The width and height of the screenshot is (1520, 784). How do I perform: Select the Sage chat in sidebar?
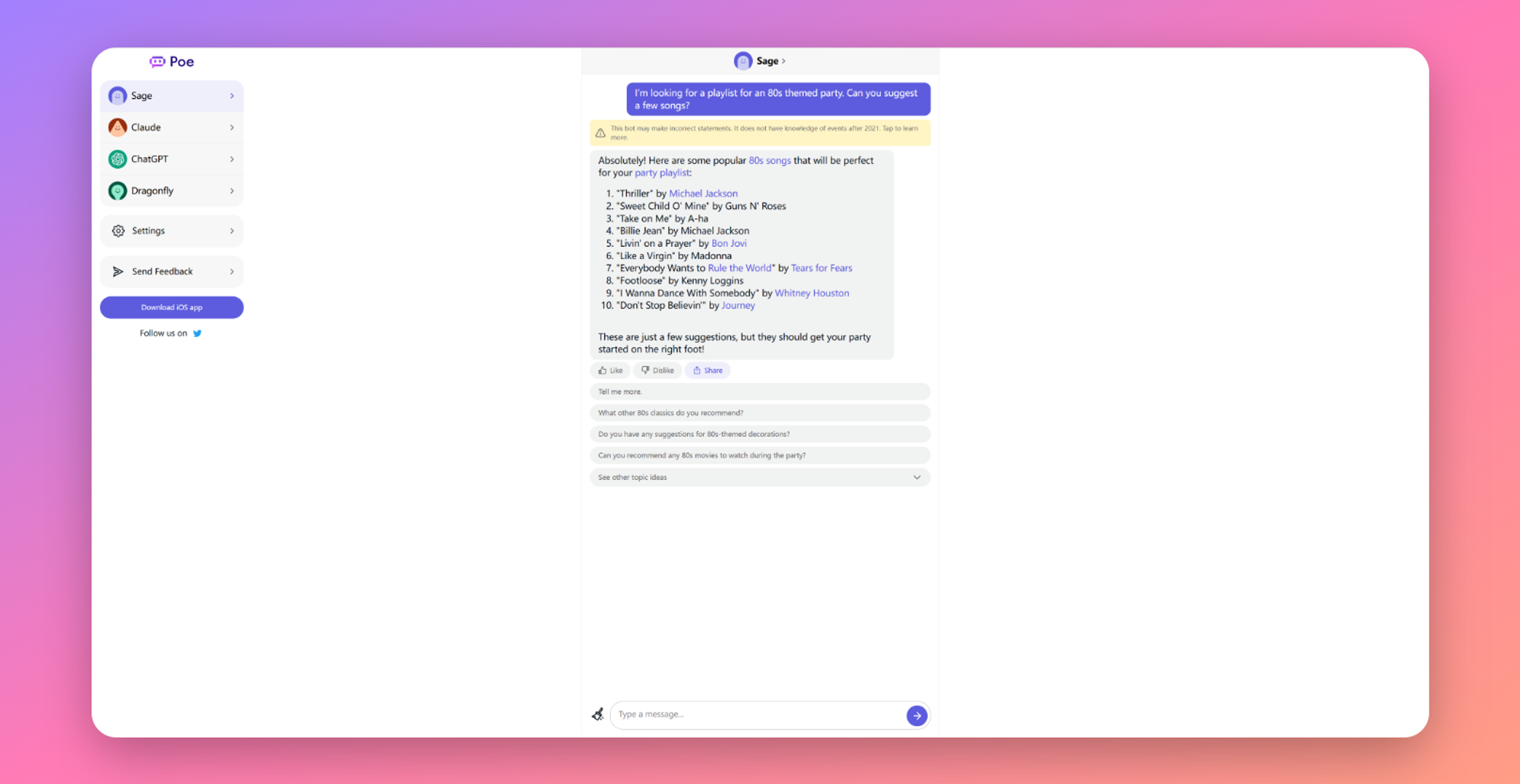point(172,96)
